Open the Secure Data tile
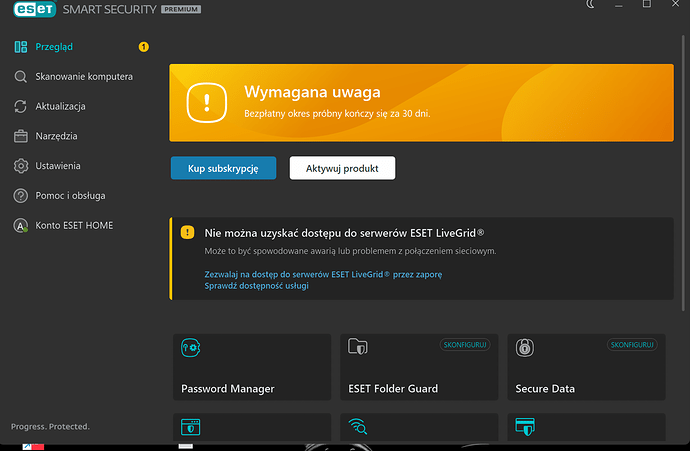Image resolution: width=690 pixels, height=451 pixels. (586, 367)
